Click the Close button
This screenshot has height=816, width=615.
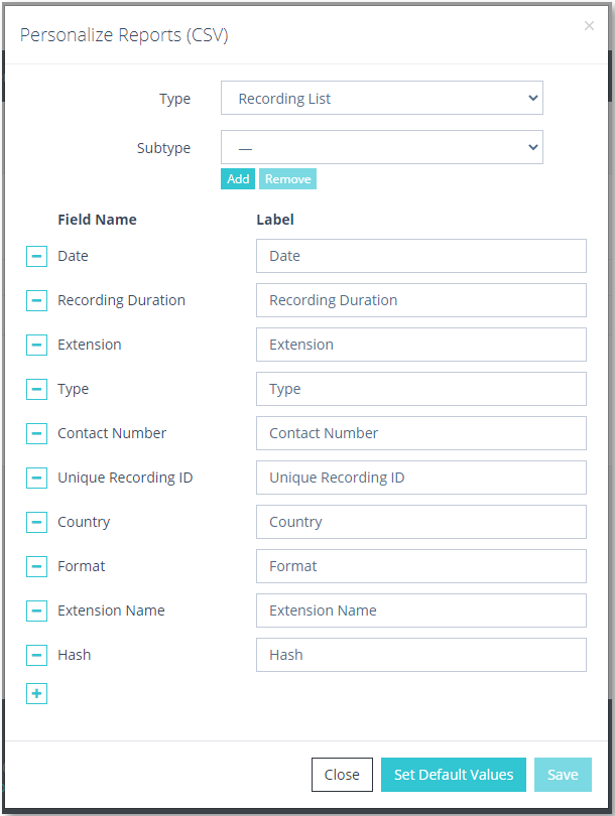click(x=342, y=774)
